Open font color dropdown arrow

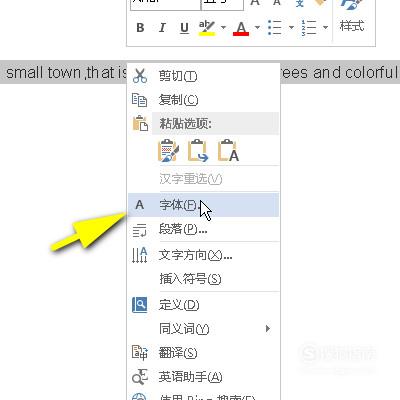pyautogui.click(x=257, y=27)
